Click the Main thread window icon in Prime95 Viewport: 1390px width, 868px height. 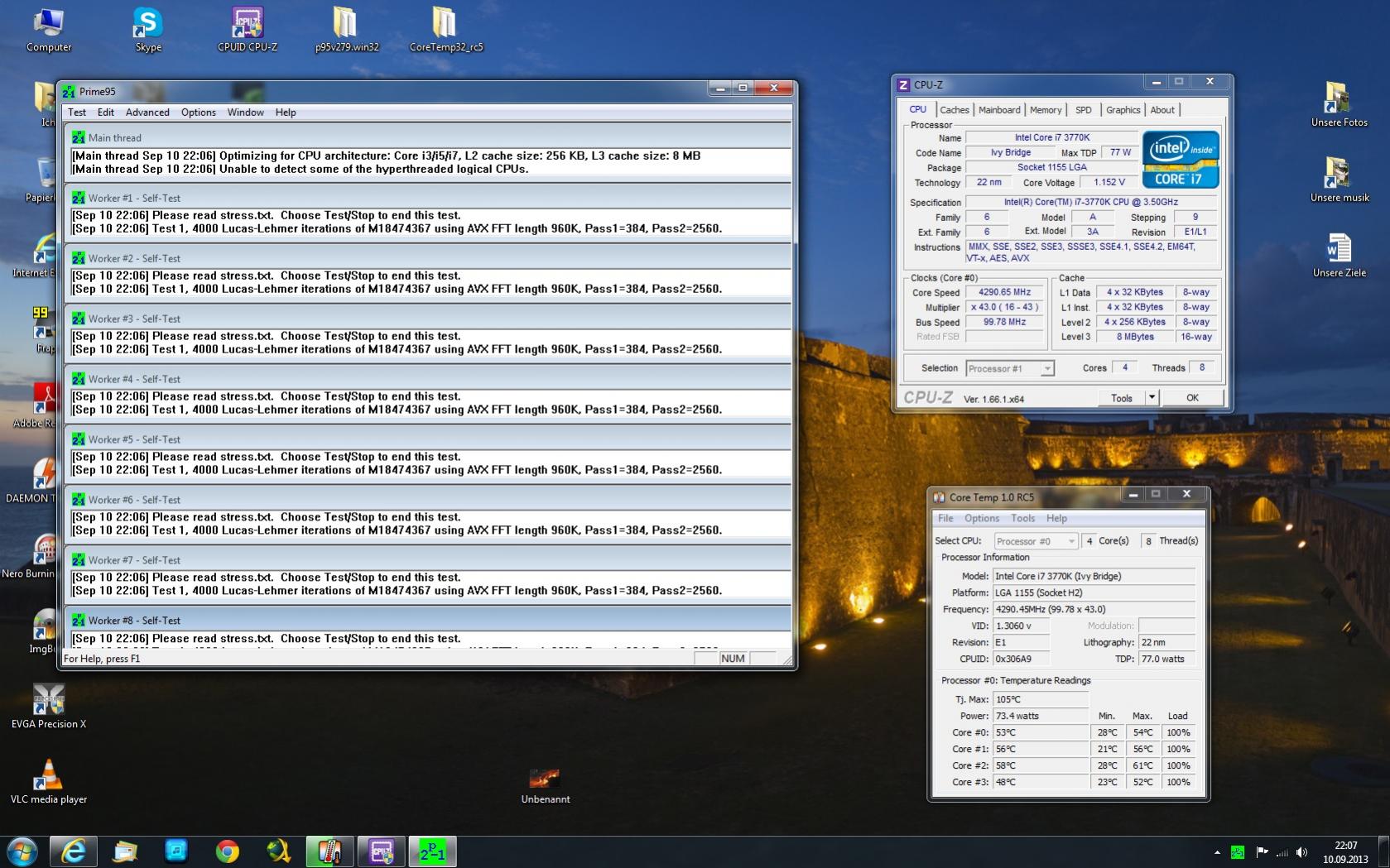pos(79,137)
